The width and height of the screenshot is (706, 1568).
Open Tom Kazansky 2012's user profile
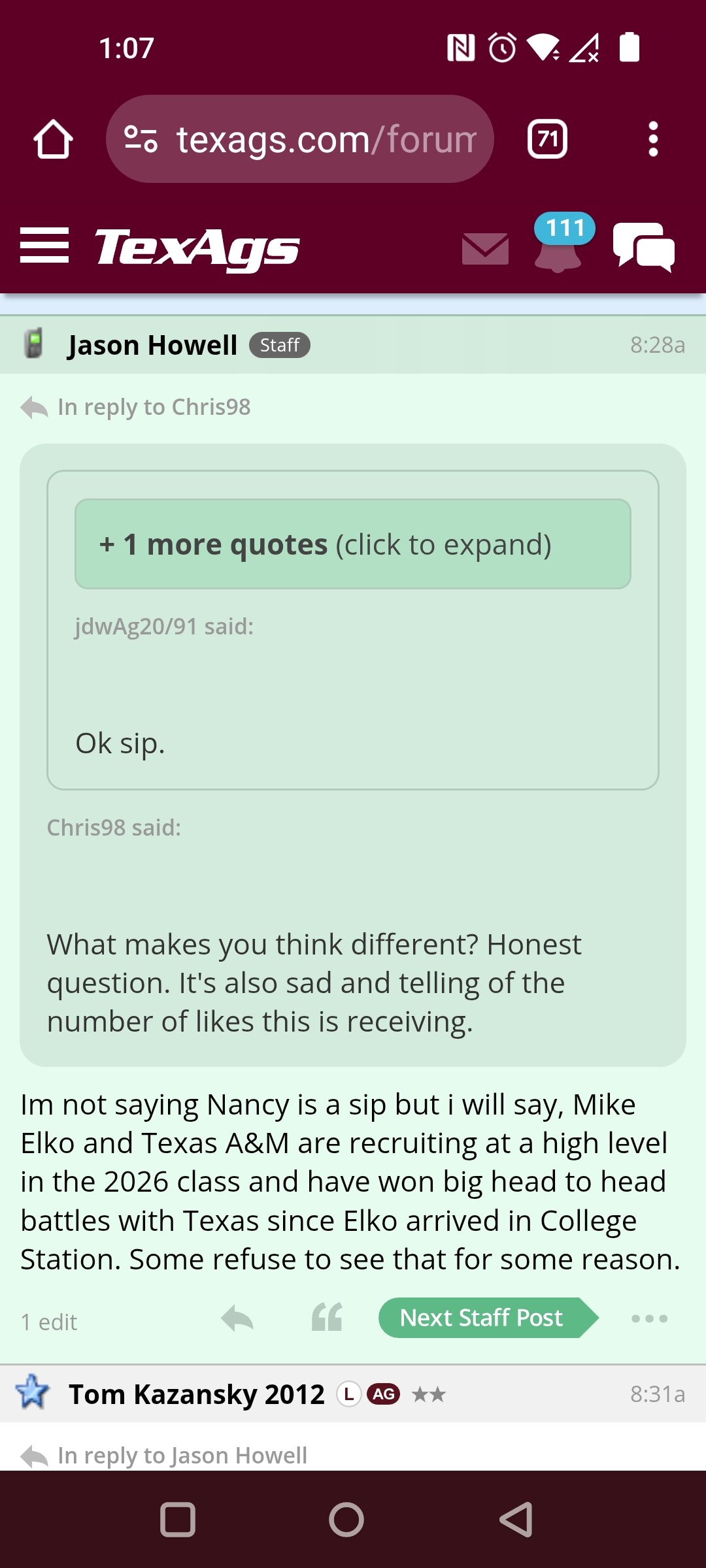(197, 1394)
